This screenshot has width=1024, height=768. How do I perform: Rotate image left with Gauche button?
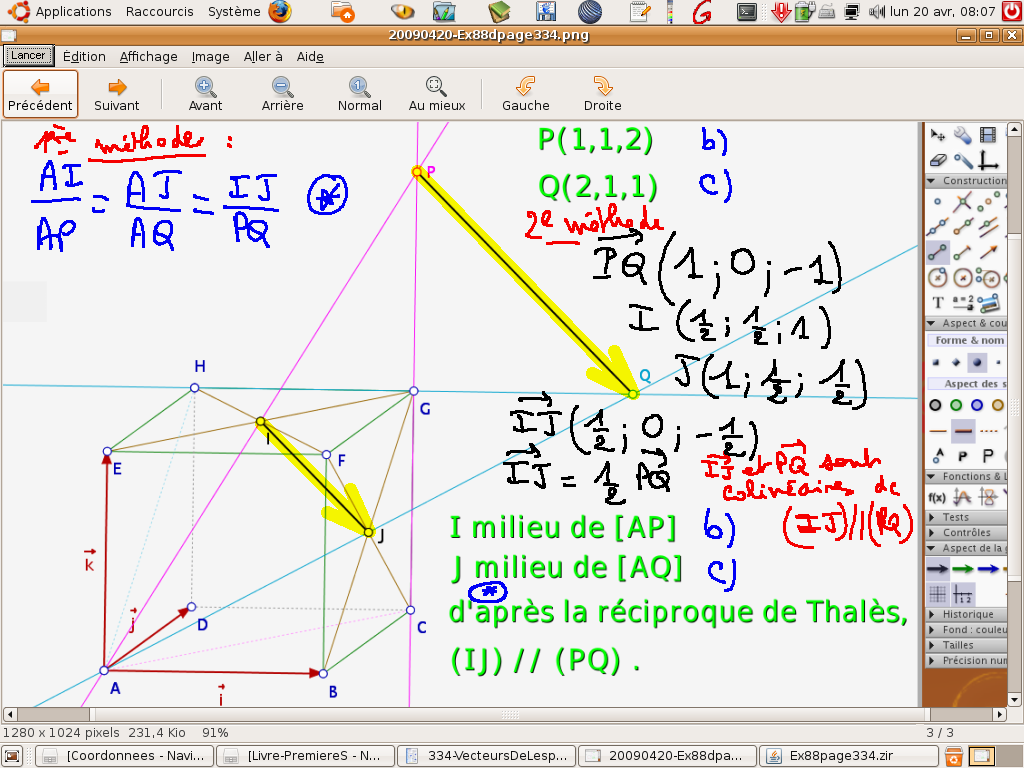click(525, 94)
